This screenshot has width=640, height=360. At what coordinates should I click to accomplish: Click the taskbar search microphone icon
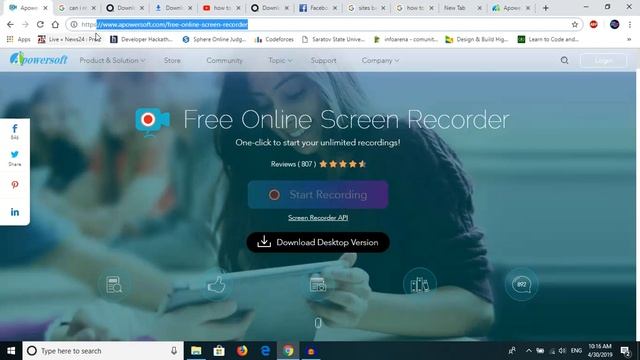174,351
